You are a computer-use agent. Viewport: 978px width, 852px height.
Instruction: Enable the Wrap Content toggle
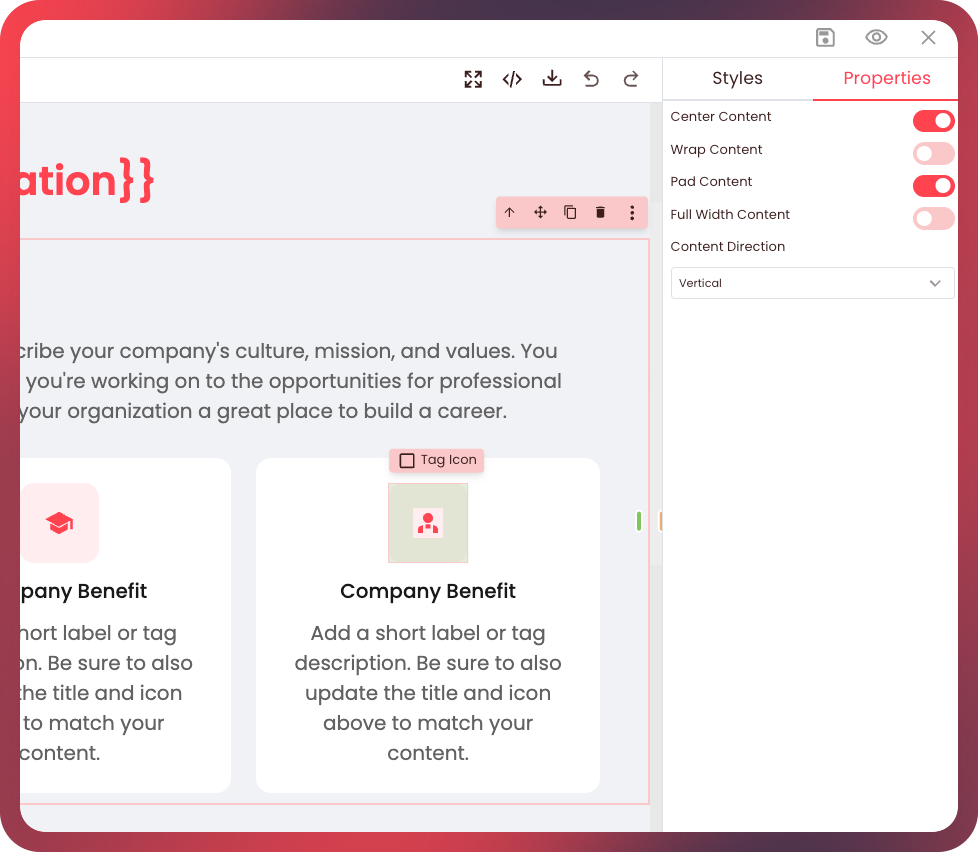[x=934, y=153]
